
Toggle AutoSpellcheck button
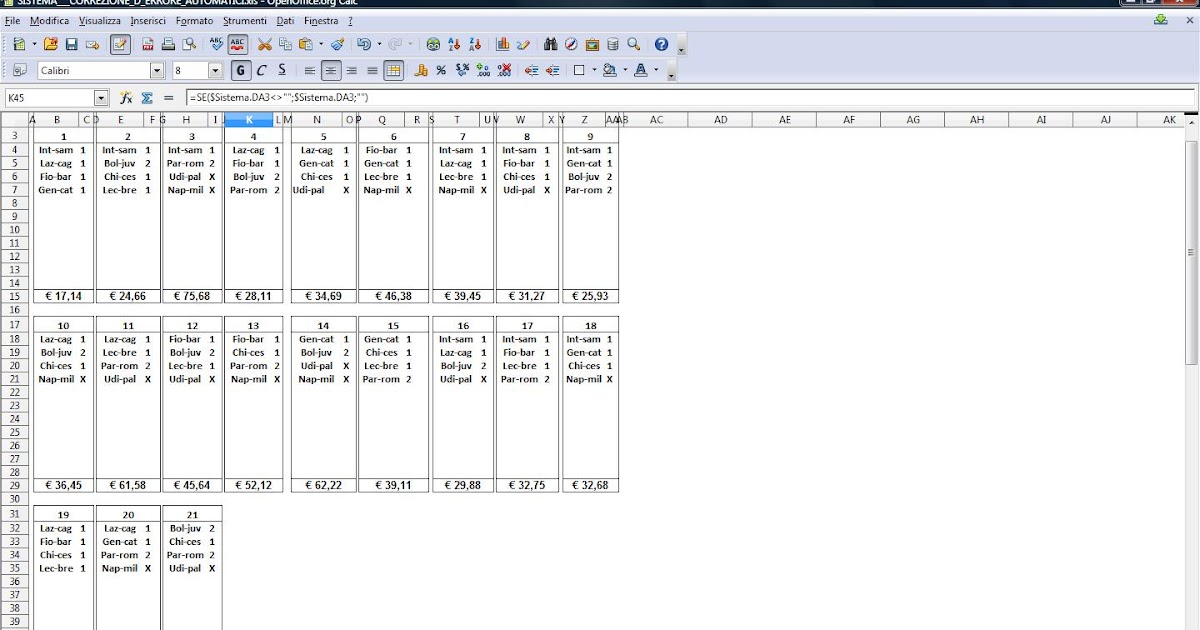pos(238,44)
